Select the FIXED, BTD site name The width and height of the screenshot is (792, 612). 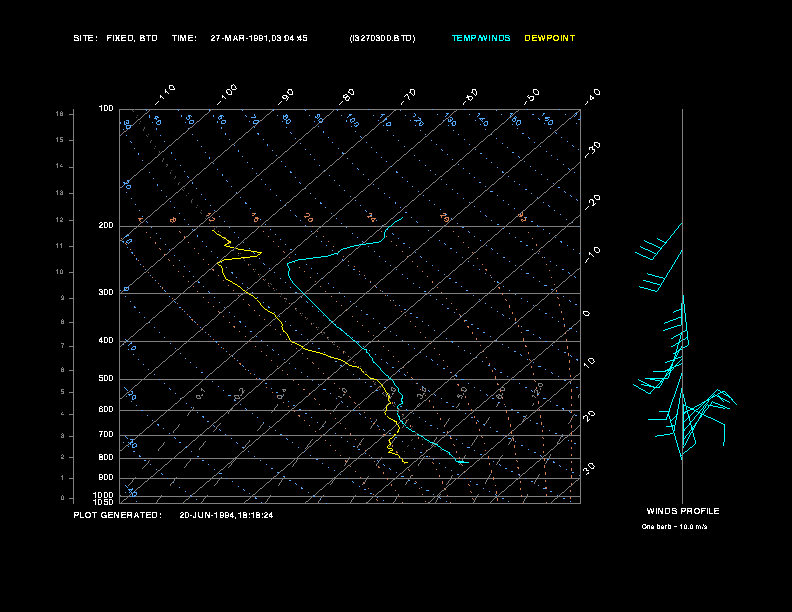(132, 38)
